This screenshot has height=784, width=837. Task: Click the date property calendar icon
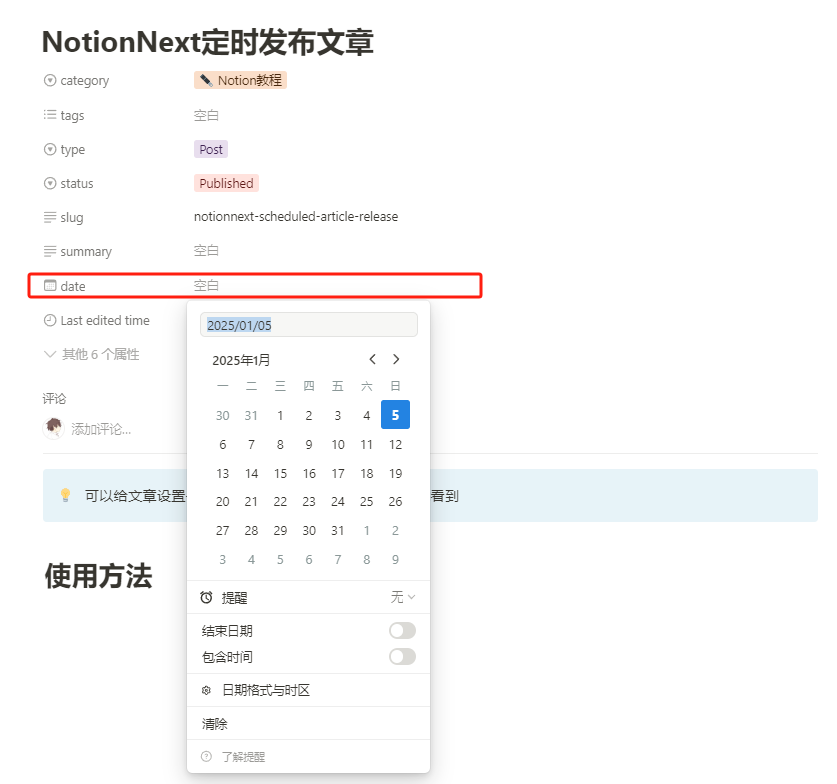50,286
